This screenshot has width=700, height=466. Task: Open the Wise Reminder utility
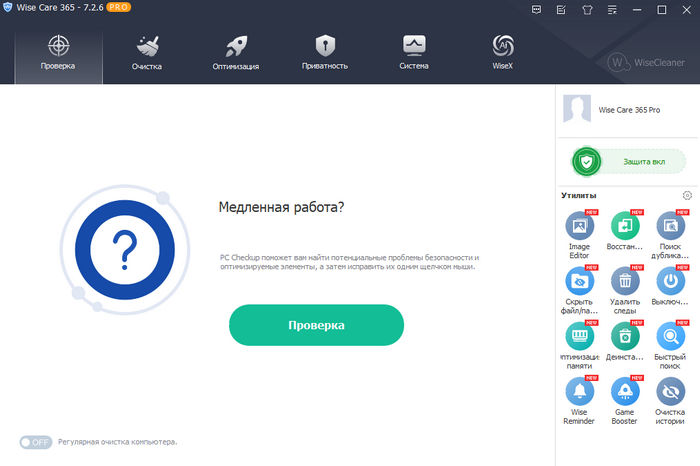580,392
